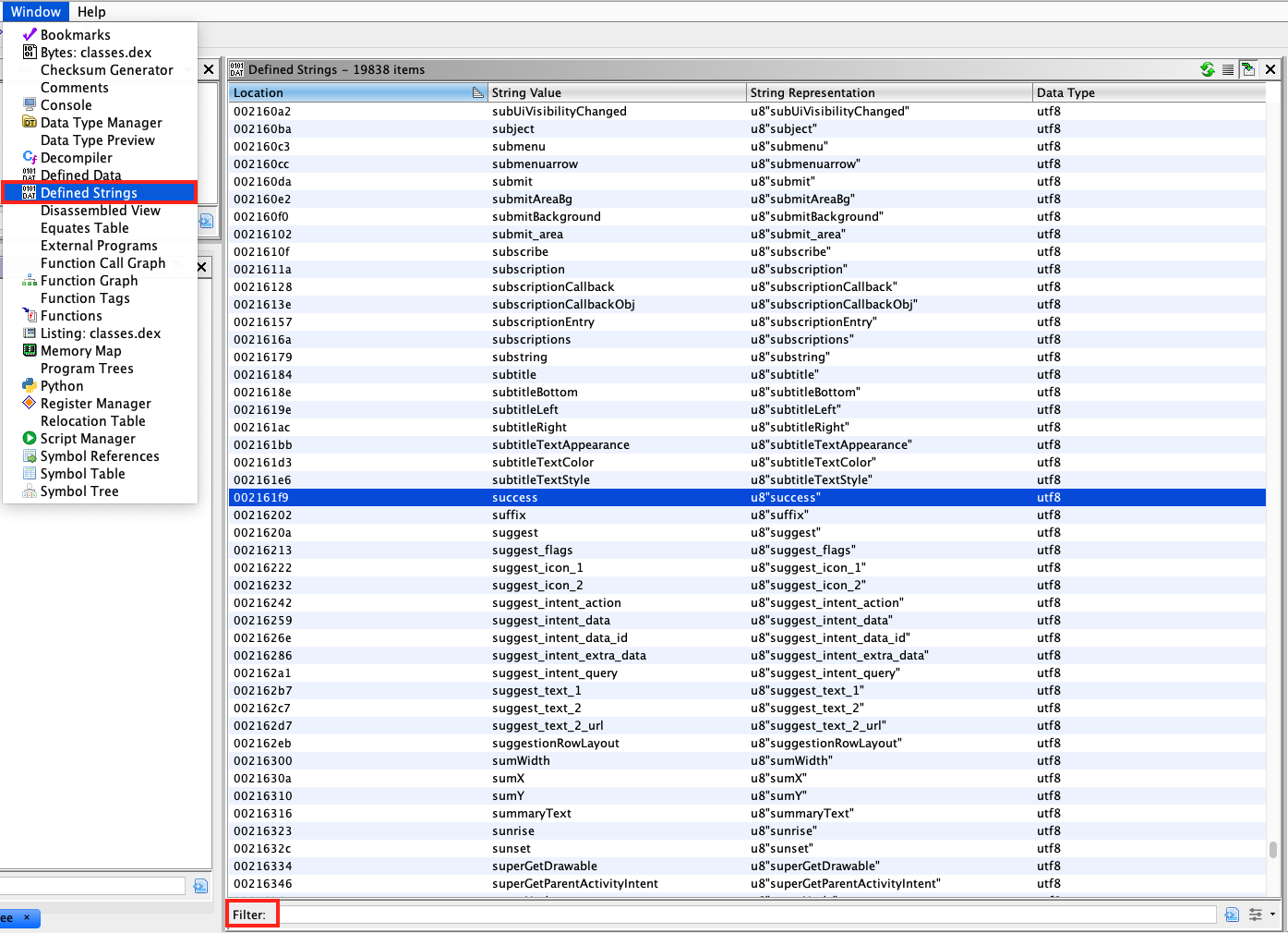
Task: Open Script Manager from Window menu
Action: coord(88,439)
